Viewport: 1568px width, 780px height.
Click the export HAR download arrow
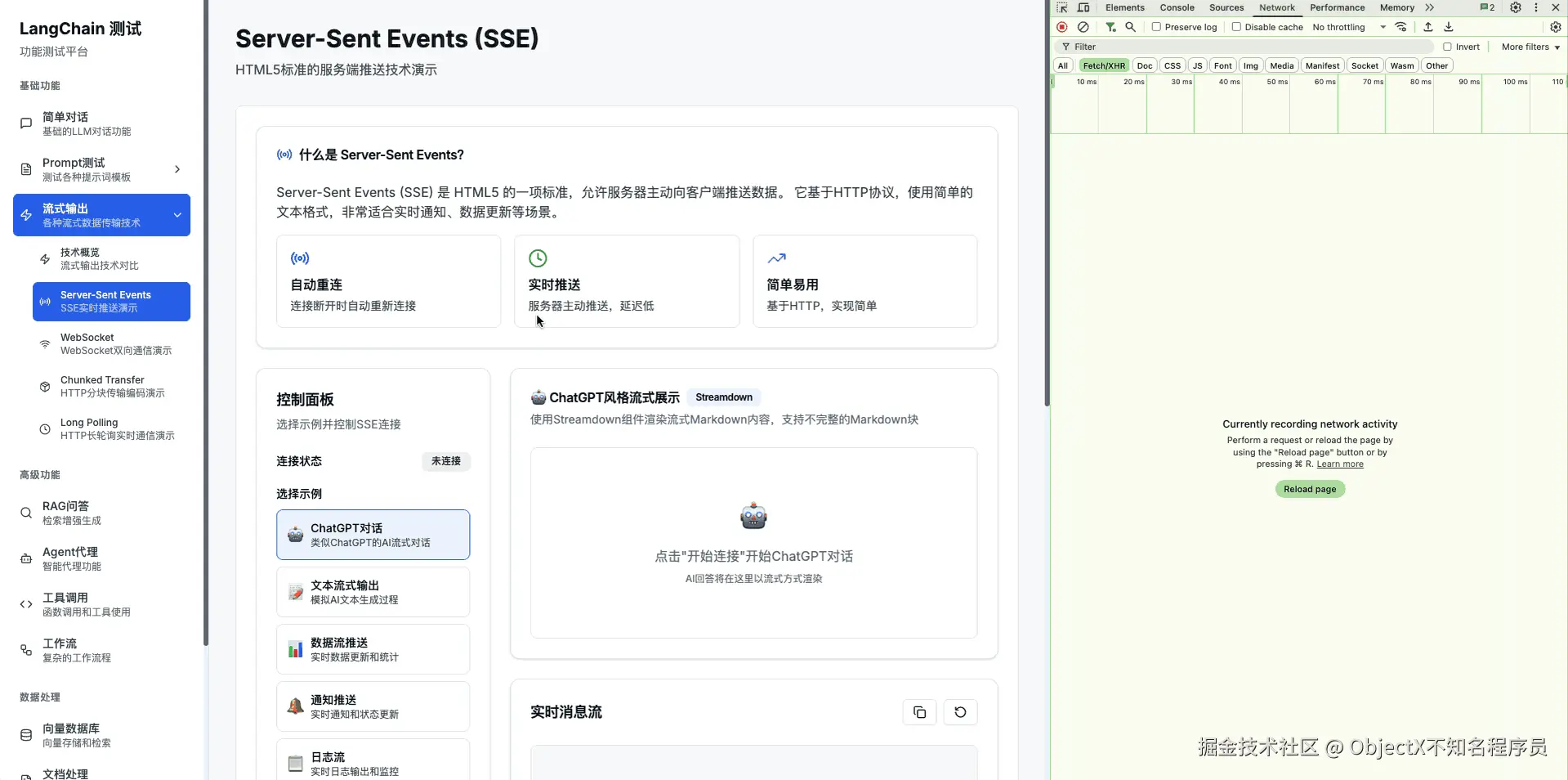click(1449, 27)
